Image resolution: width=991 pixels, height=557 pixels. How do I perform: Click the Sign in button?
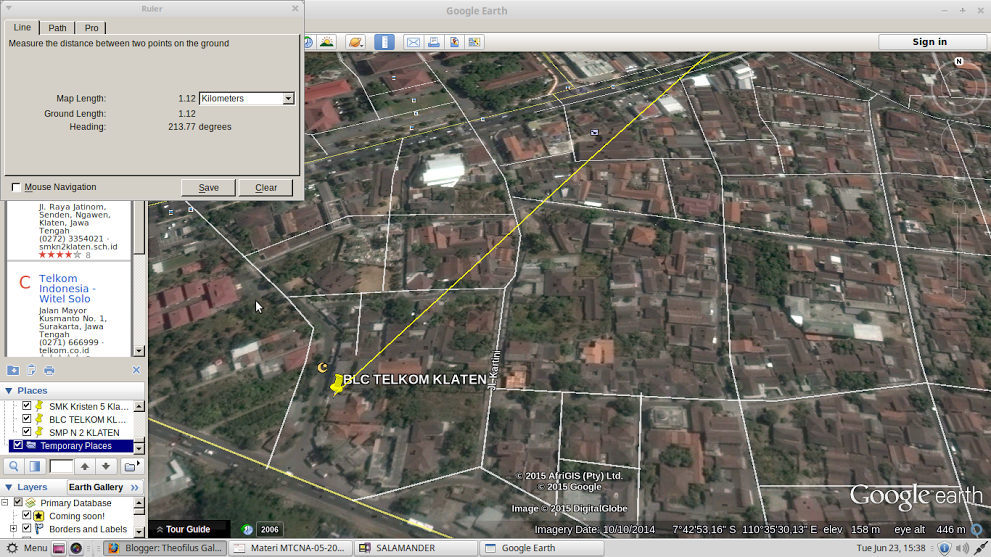[x=930, y=42]
